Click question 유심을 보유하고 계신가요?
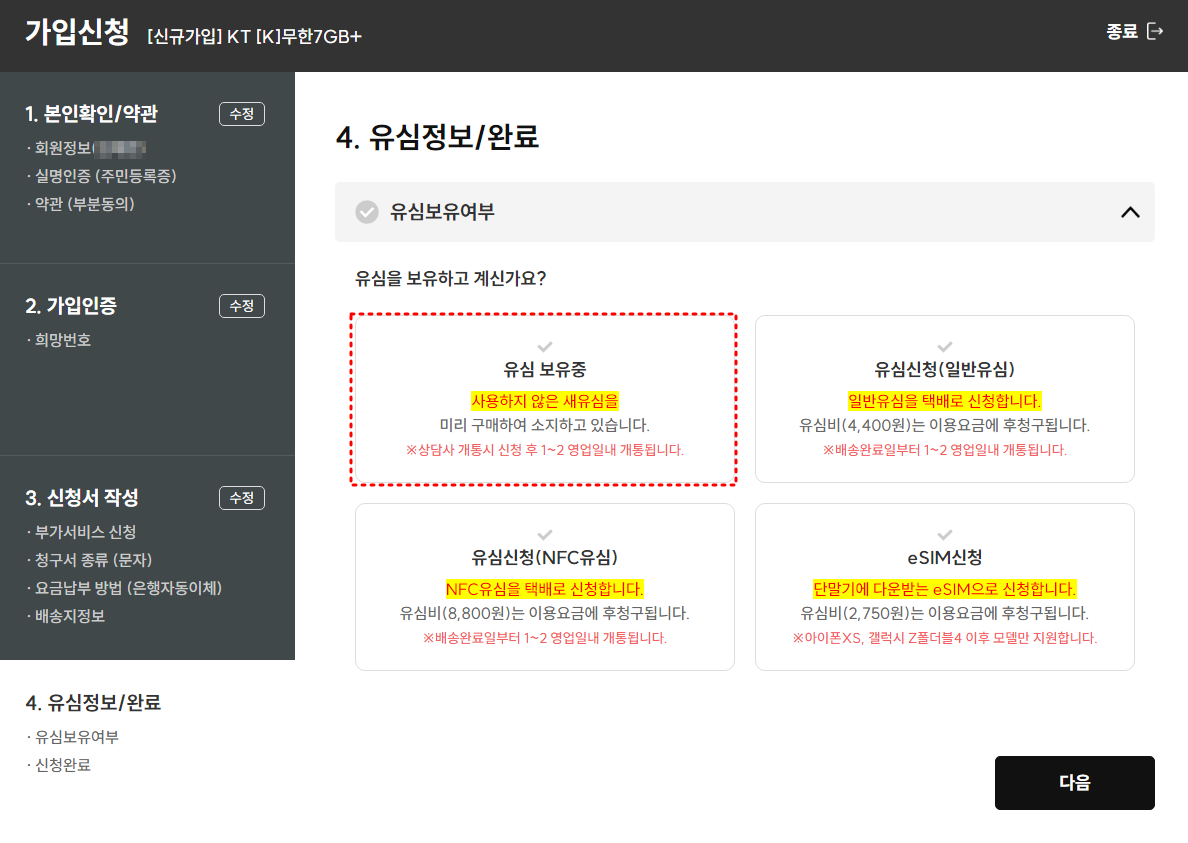1188x843 pixels. [451, 278]
